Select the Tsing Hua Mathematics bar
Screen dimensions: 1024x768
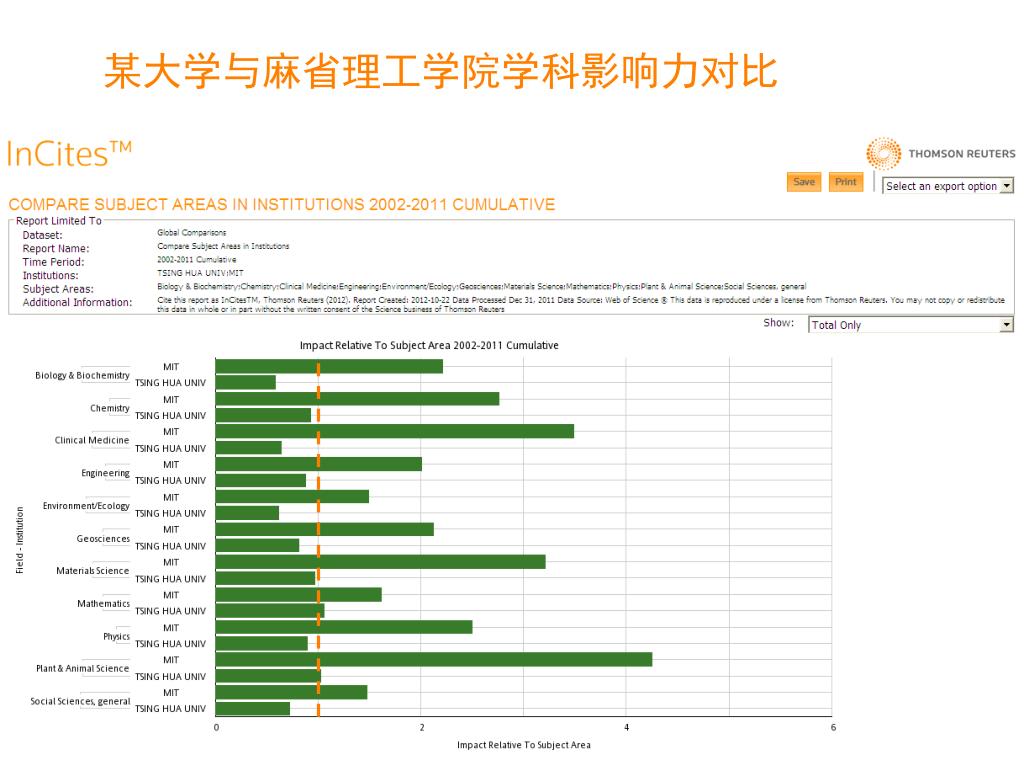coord(270,611)
